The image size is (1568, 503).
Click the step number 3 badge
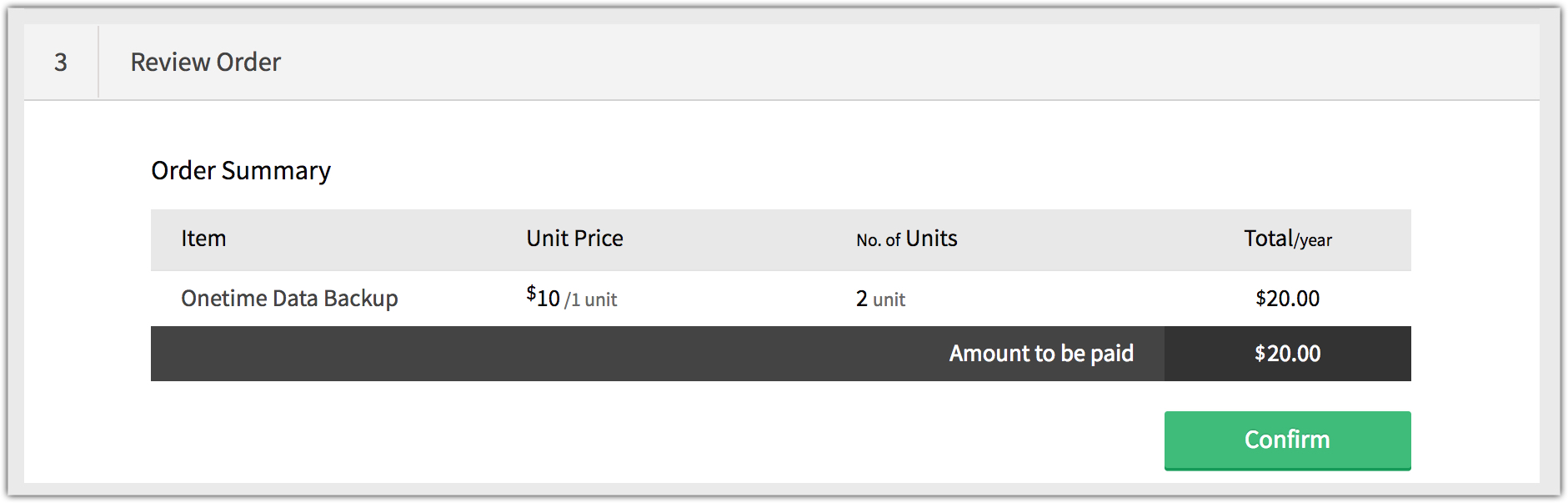click(x=61, y=62)
